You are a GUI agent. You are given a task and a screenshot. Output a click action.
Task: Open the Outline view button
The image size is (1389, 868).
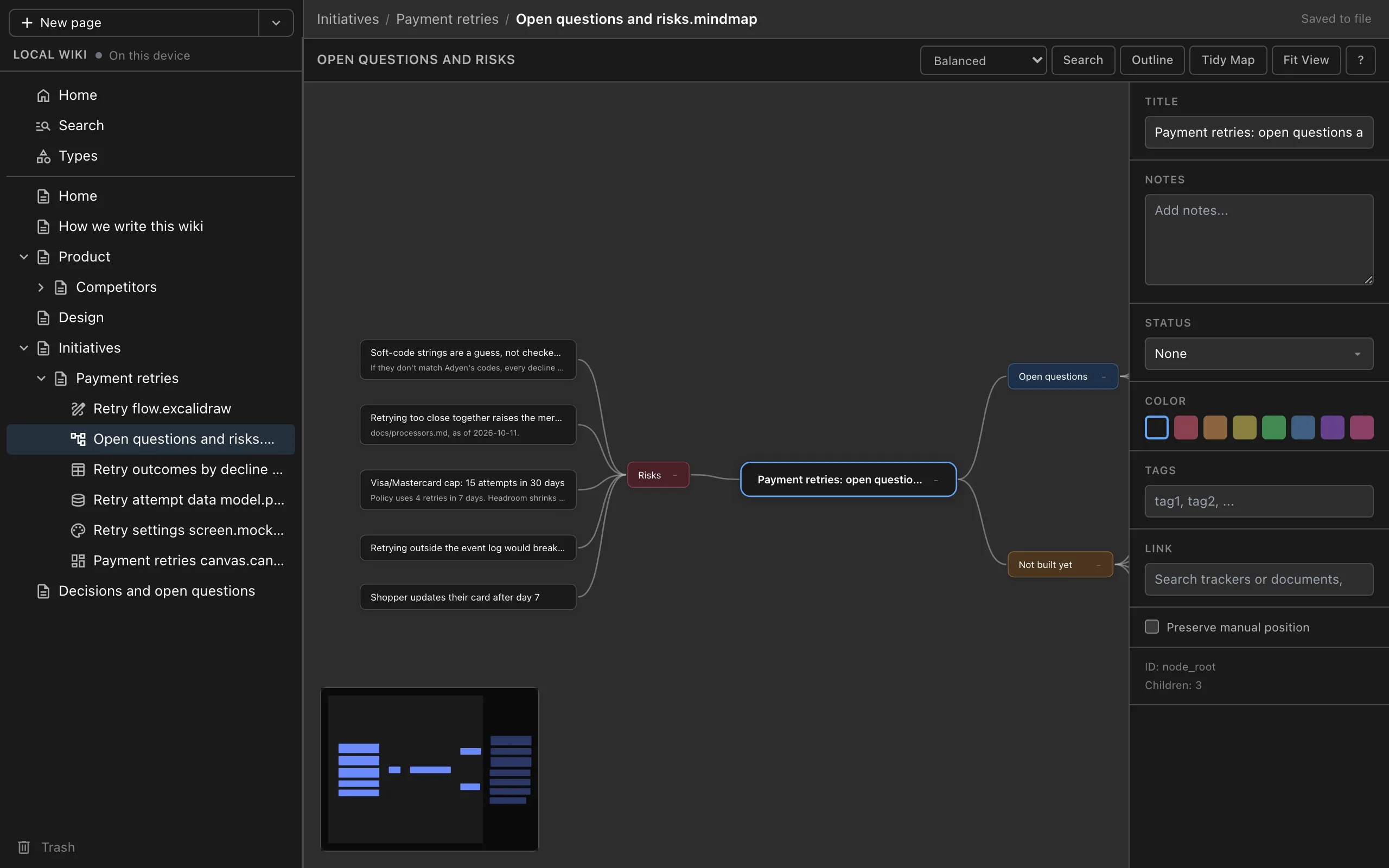(x=1152, y=60)
